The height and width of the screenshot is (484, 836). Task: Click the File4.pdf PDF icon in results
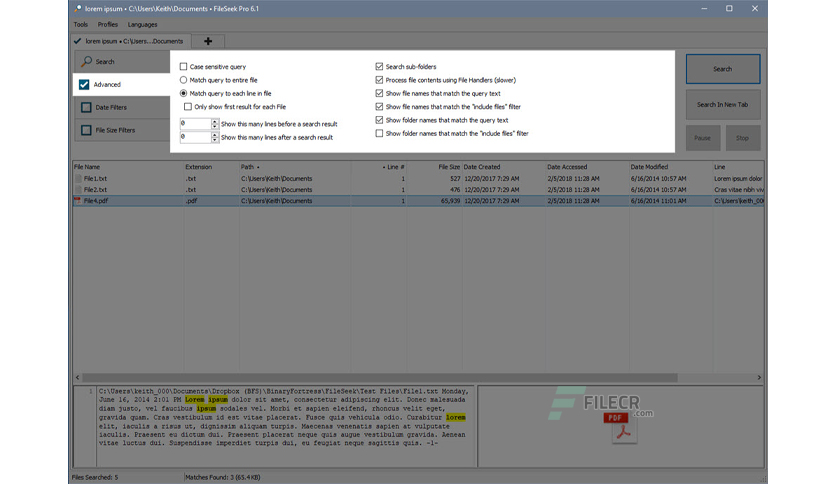[78, 201]
